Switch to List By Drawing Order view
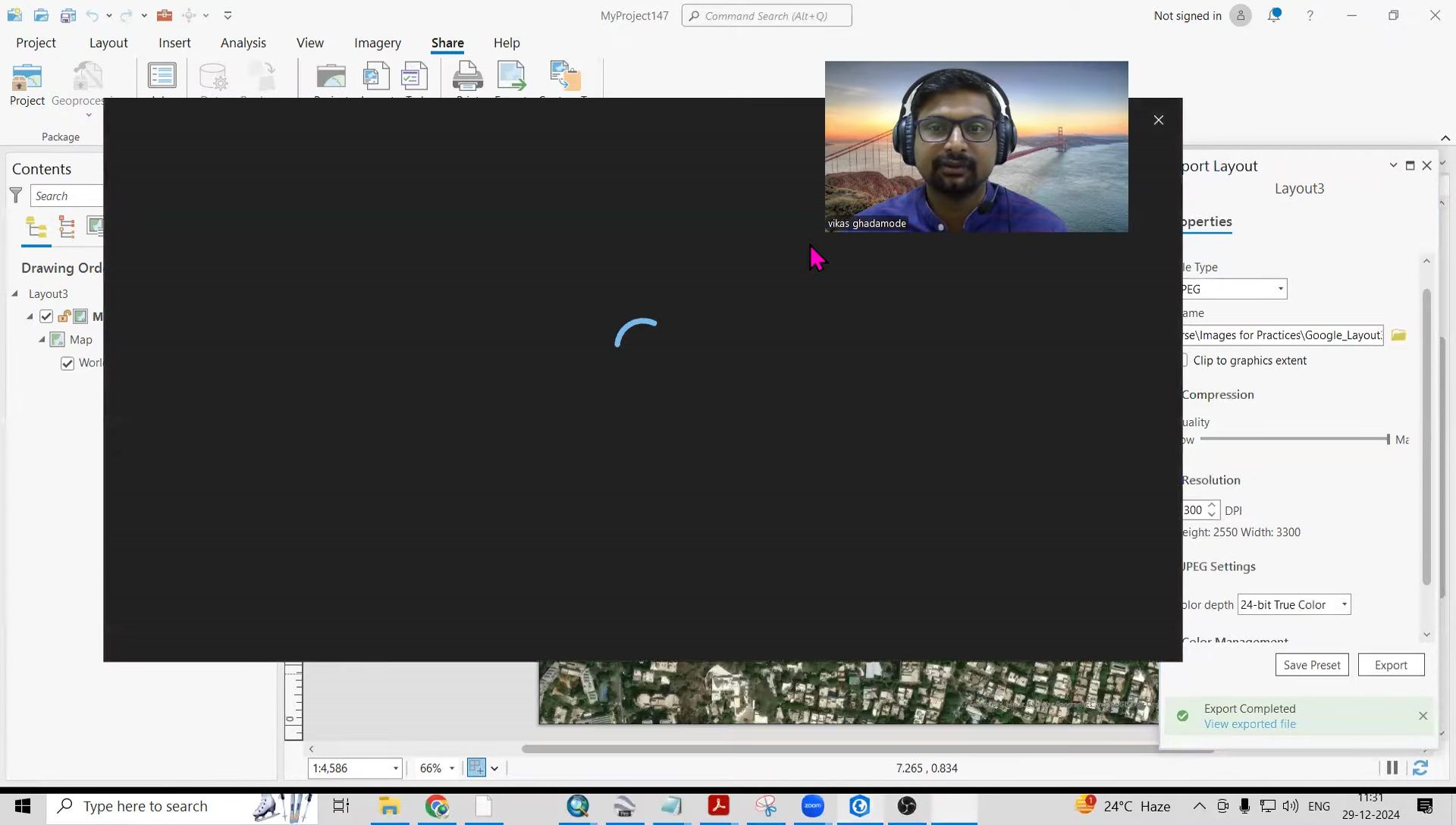Screen dimensions: 1456x825 (36, 227)
